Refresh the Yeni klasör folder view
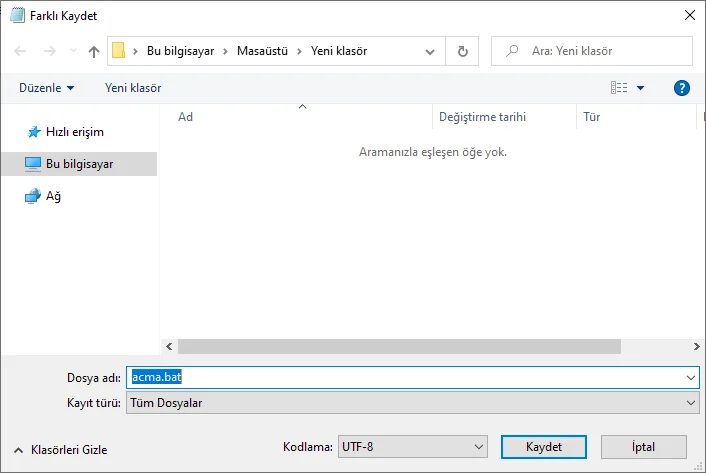The image size is (706, 473). pyautogui.click(x=462, y=50)
